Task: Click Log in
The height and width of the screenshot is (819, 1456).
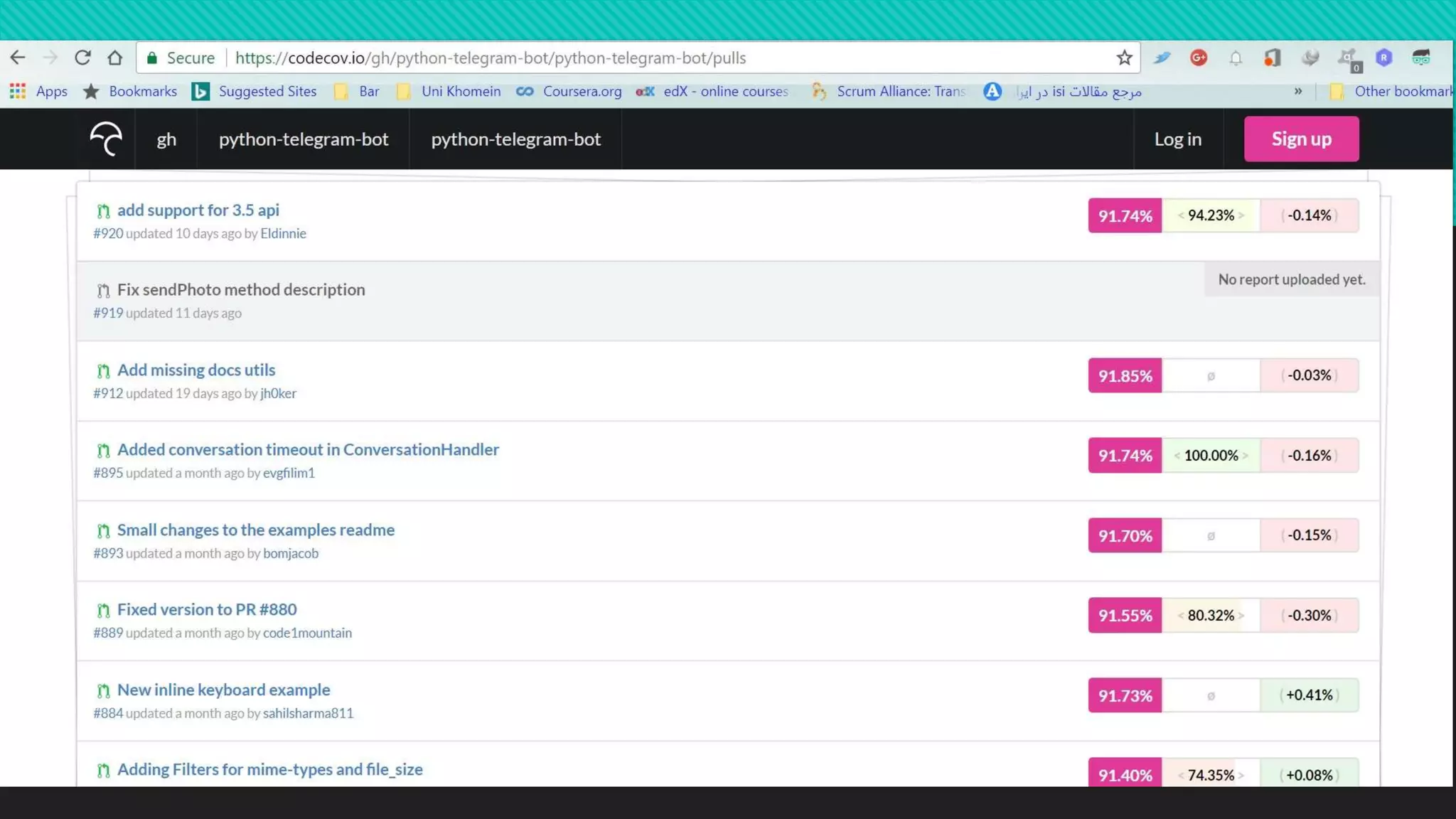Action: 1177,139
